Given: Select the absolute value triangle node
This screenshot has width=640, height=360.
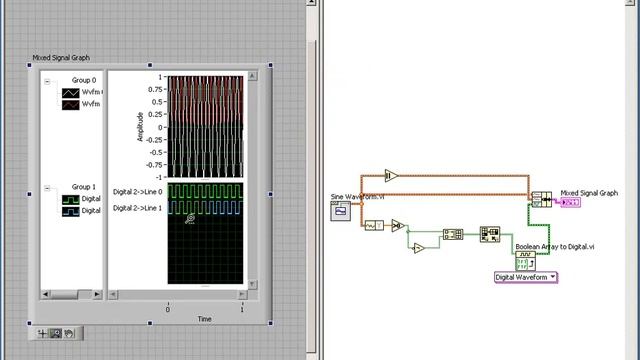Looking at the screenshot, I should pyautogui.click(x=391, y=176).
